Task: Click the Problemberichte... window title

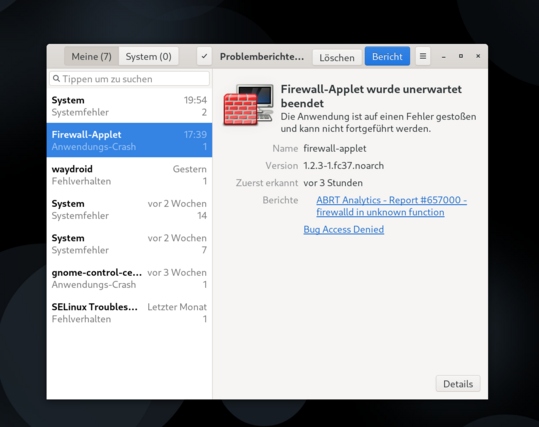Action: tap(262, 56)
